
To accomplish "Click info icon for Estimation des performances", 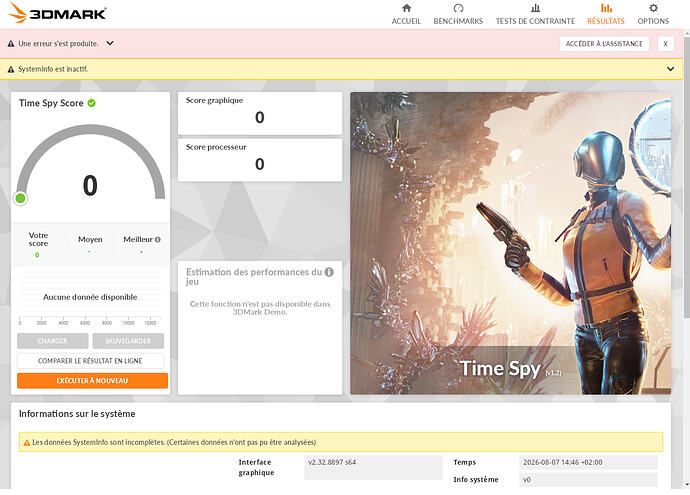I will tap(329, 272).
